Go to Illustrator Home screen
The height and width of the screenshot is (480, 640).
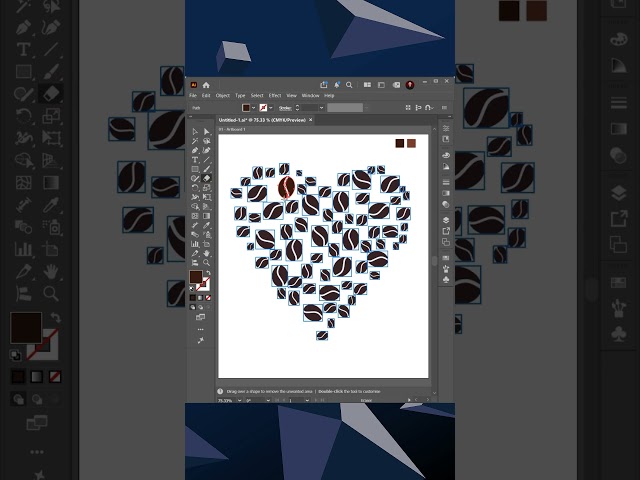[206, 85]
